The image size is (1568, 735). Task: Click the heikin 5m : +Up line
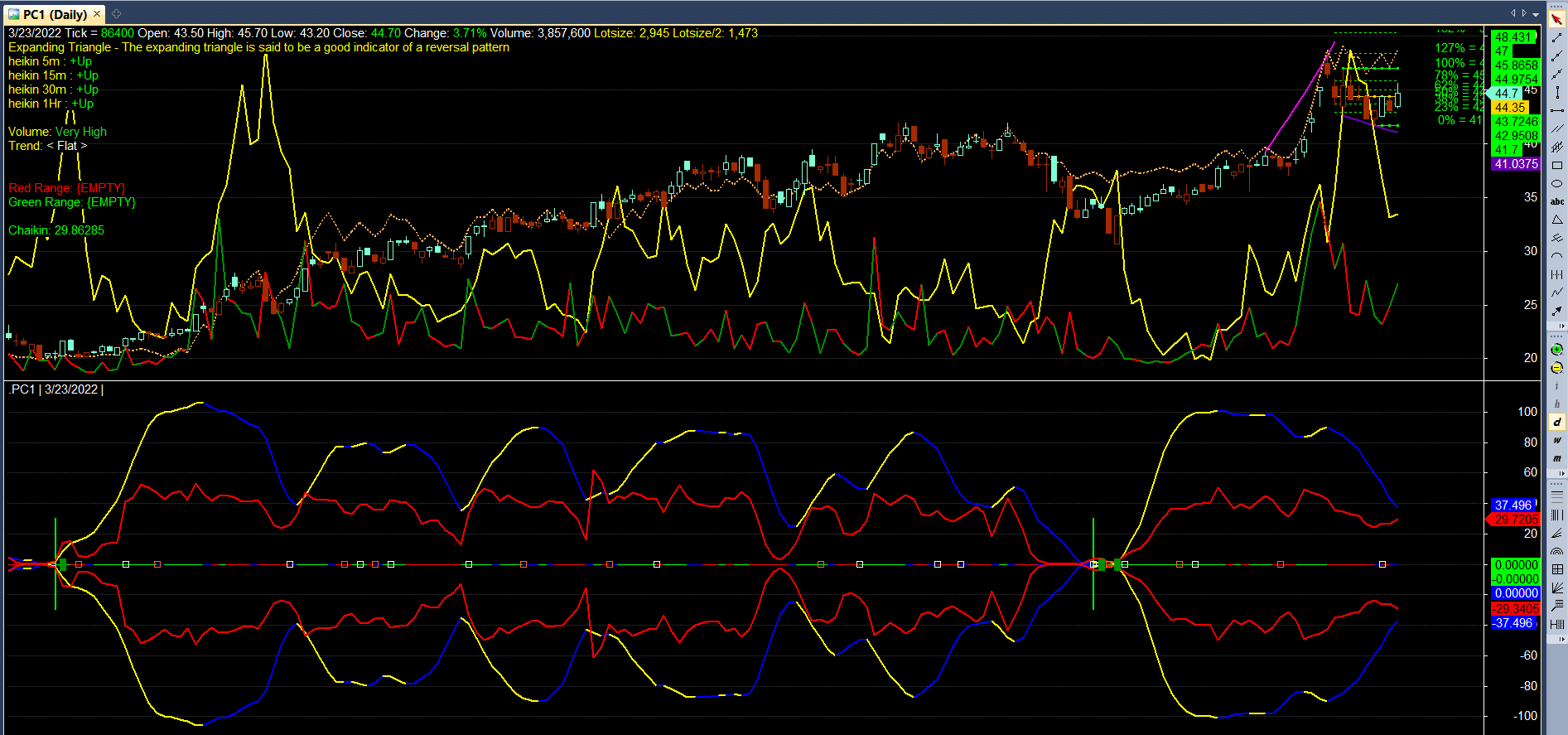pyautogui.click(x=50, y=61)
